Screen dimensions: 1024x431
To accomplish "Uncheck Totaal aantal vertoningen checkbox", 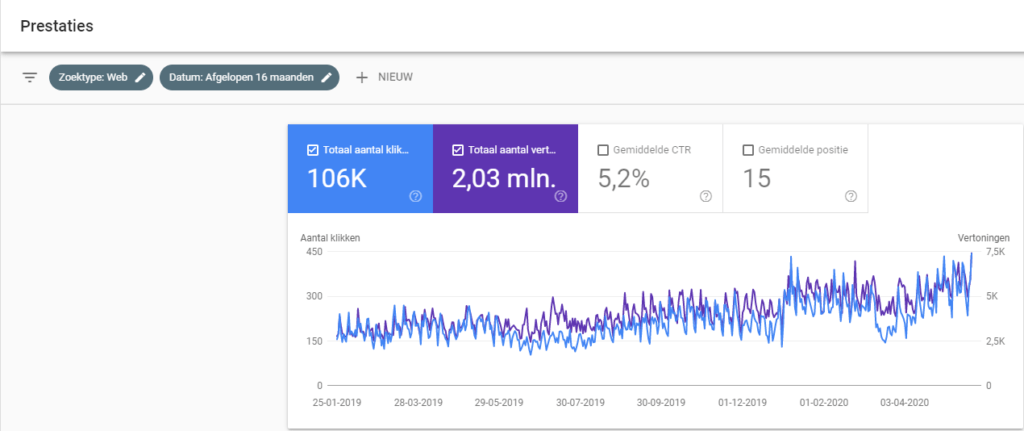I will pyautogui.click(x=457, y=150).
